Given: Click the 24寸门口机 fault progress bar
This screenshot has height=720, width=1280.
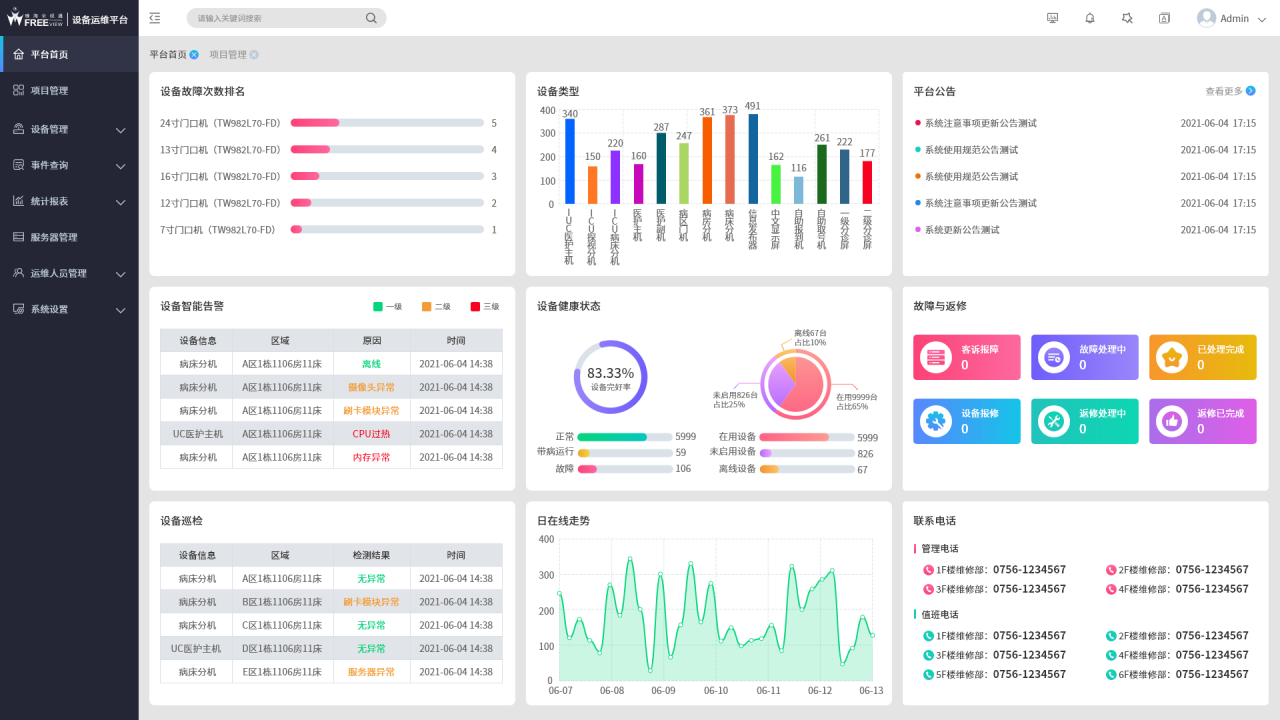Looking at the screenshot, I should [x=385, y=123].
